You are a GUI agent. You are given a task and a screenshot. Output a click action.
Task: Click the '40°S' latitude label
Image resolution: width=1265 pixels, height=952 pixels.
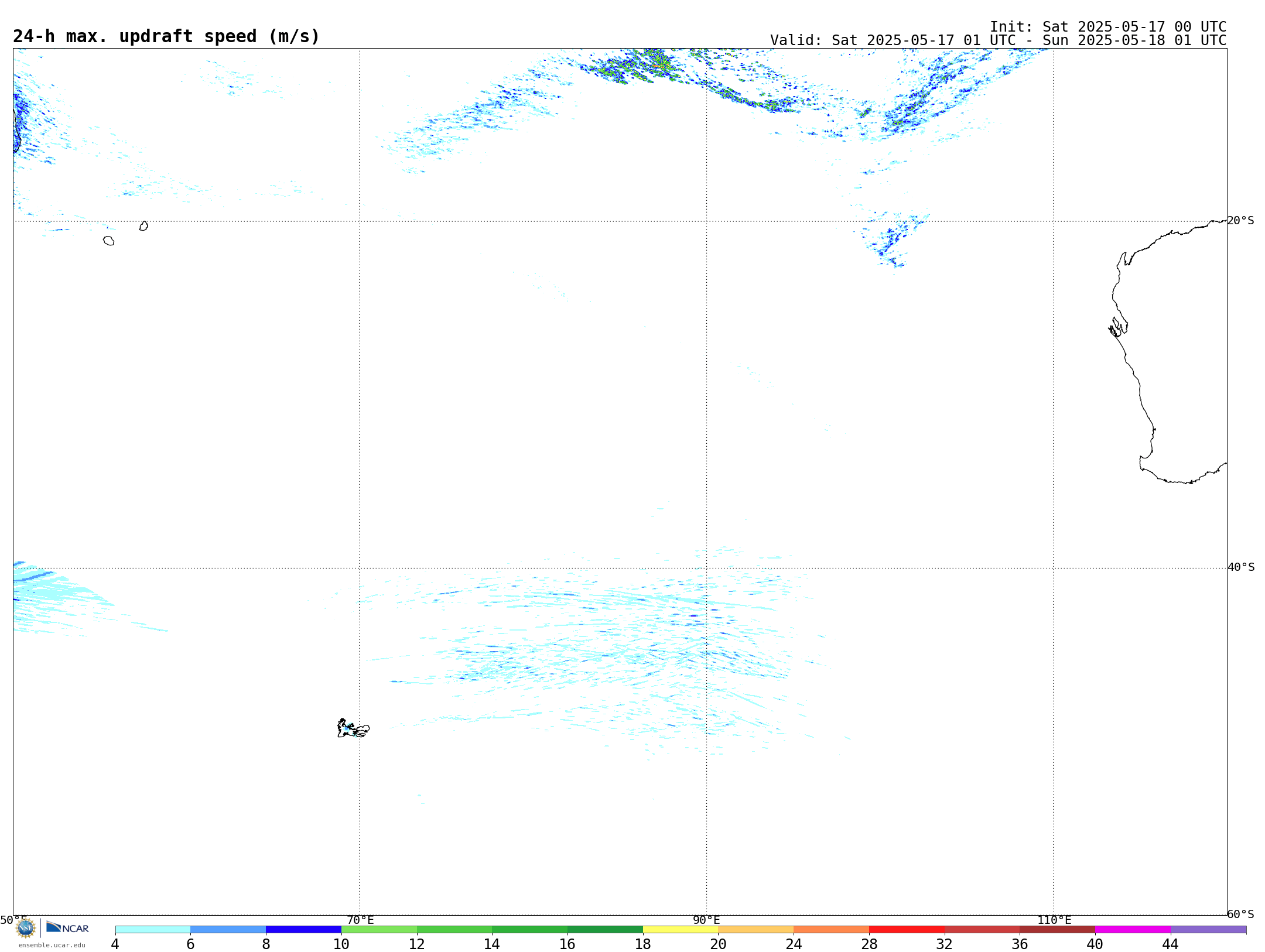click(x=1241, y=567)
